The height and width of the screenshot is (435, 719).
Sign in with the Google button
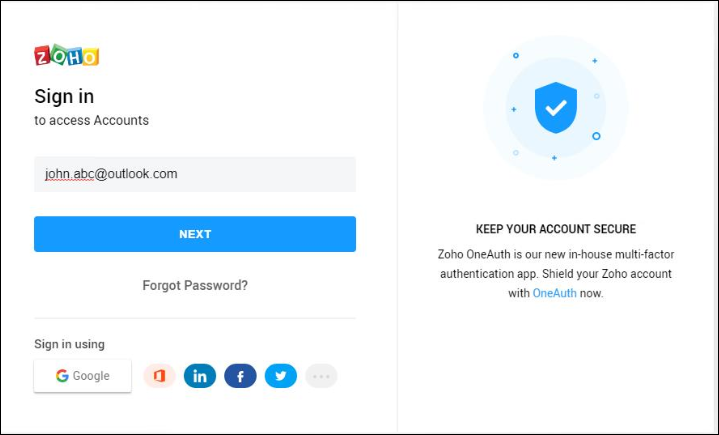(83, 376)
